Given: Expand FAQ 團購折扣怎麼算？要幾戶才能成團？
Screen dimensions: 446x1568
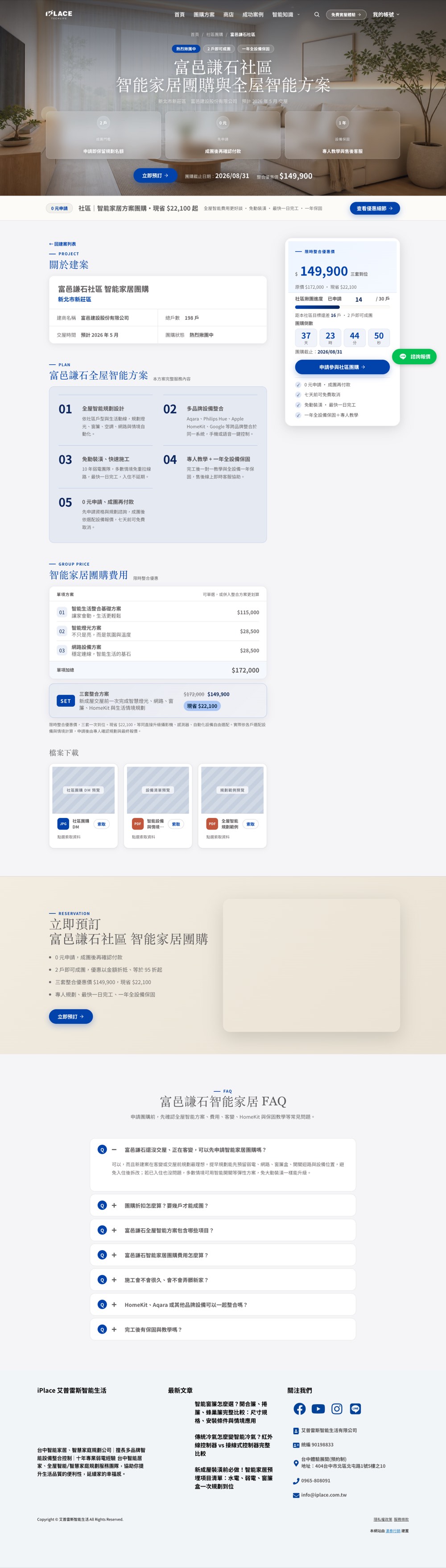Looking at the screenshot, I should [x=223, y=1205].
